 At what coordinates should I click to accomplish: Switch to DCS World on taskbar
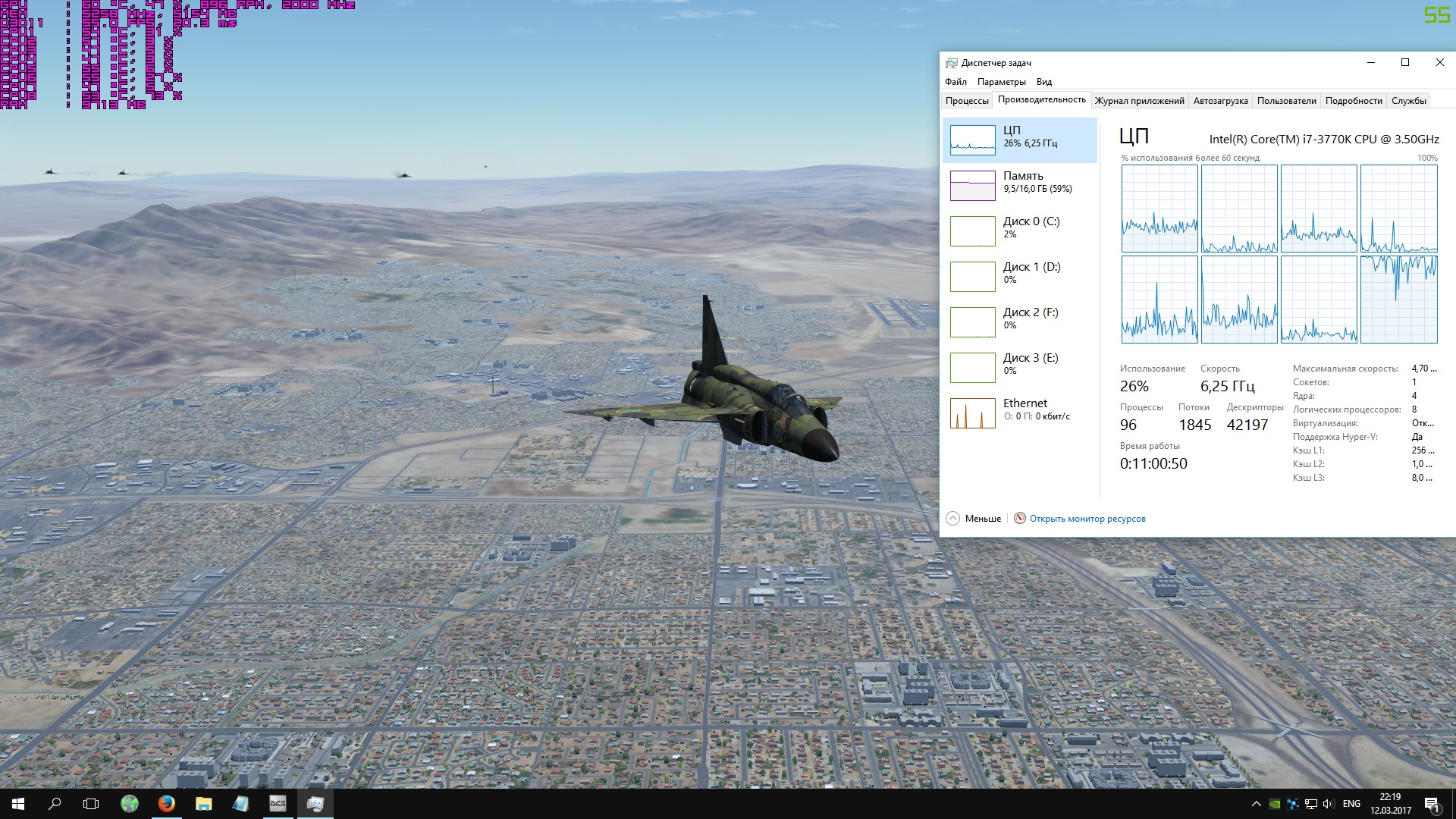tap(278, 804)
